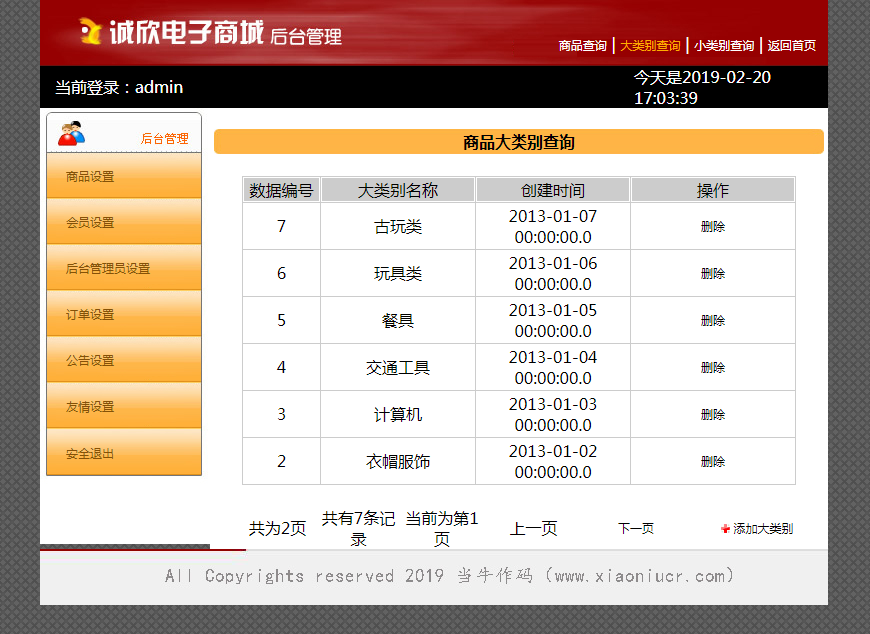Click the 2013-01-06 date cell
Screen dimensions: 870x634
(553, 273)
